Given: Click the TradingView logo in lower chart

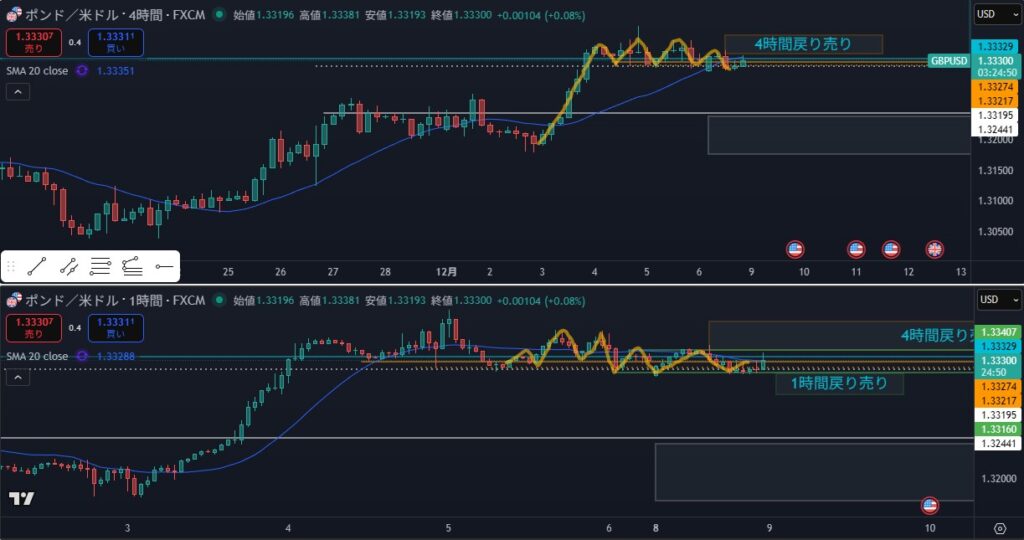Looking at the screenshot, I should [x=21, y=499].
